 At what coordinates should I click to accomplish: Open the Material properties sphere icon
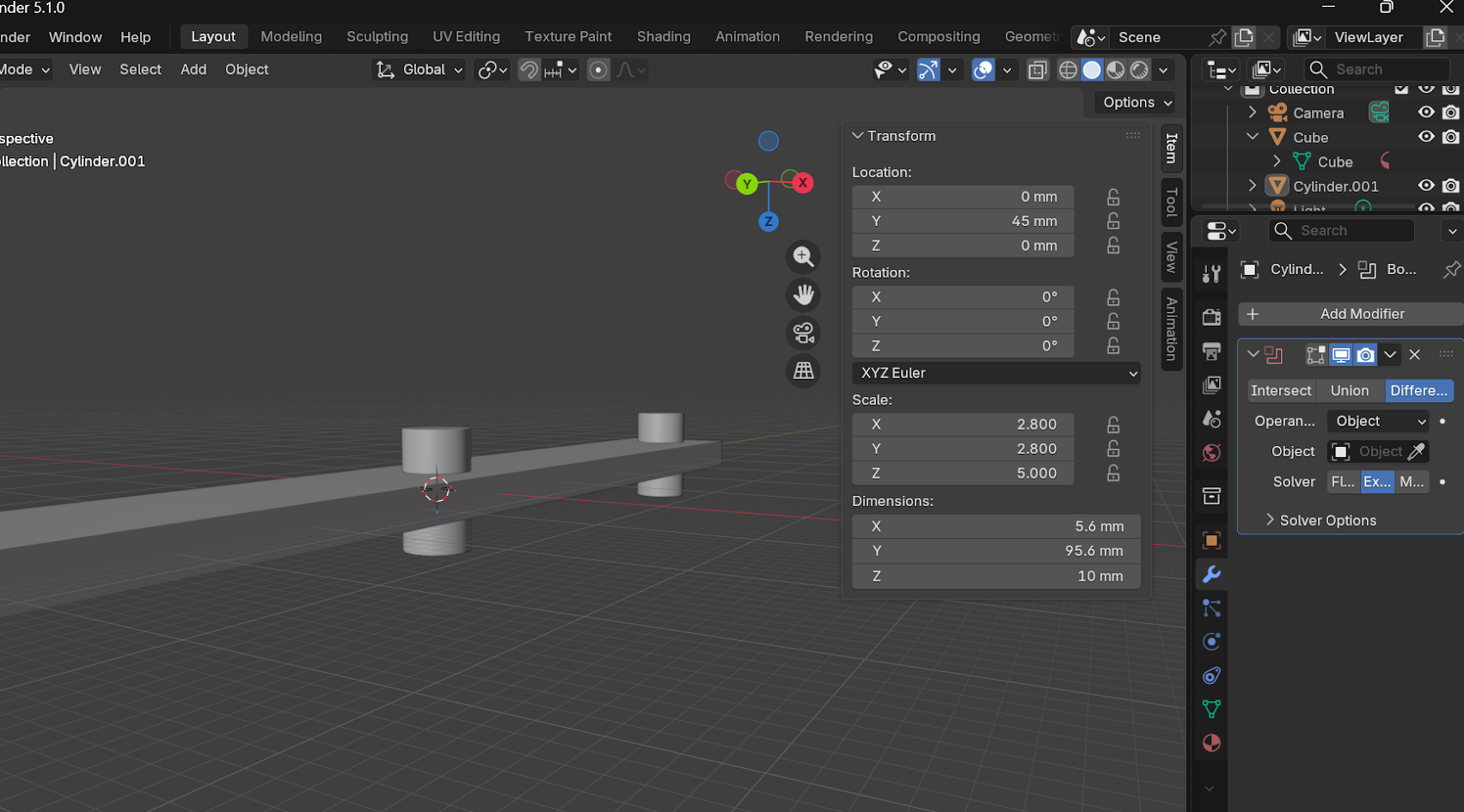coord(1211,743)
